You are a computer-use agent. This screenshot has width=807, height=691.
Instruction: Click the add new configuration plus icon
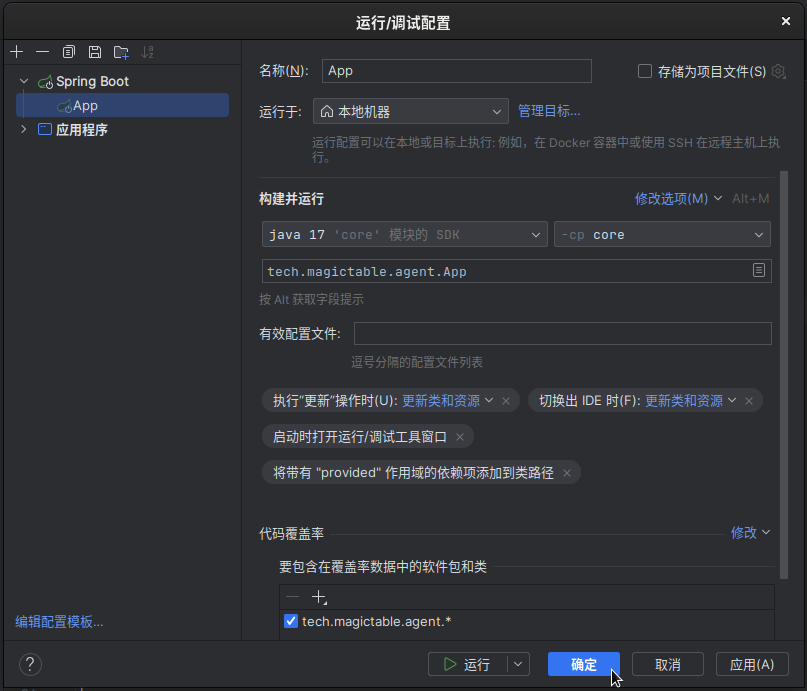(x=16, y=52)
